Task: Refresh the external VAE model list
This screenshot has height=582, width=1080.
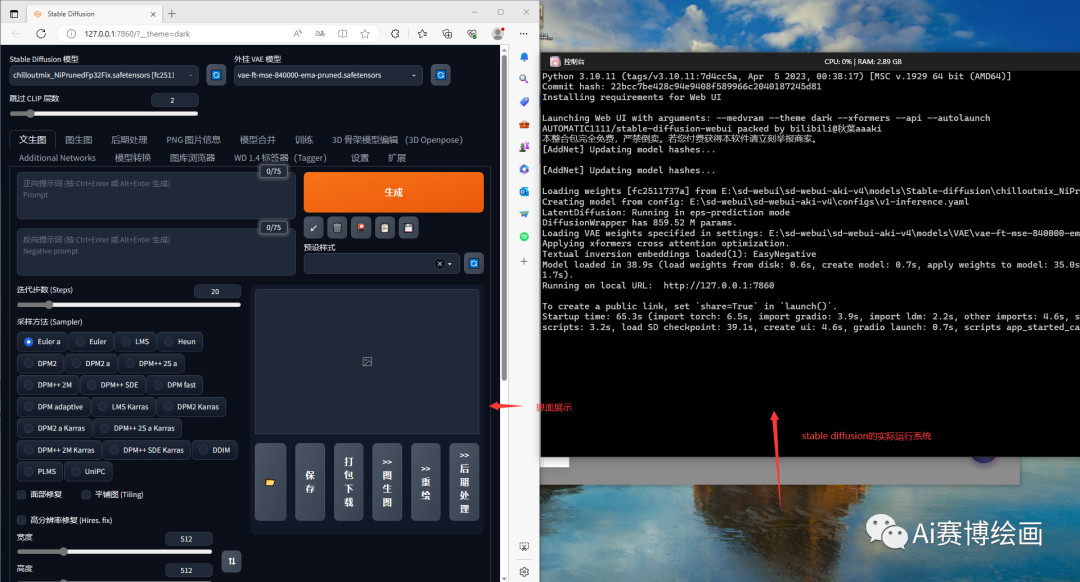Action: [x=441, y=75]
